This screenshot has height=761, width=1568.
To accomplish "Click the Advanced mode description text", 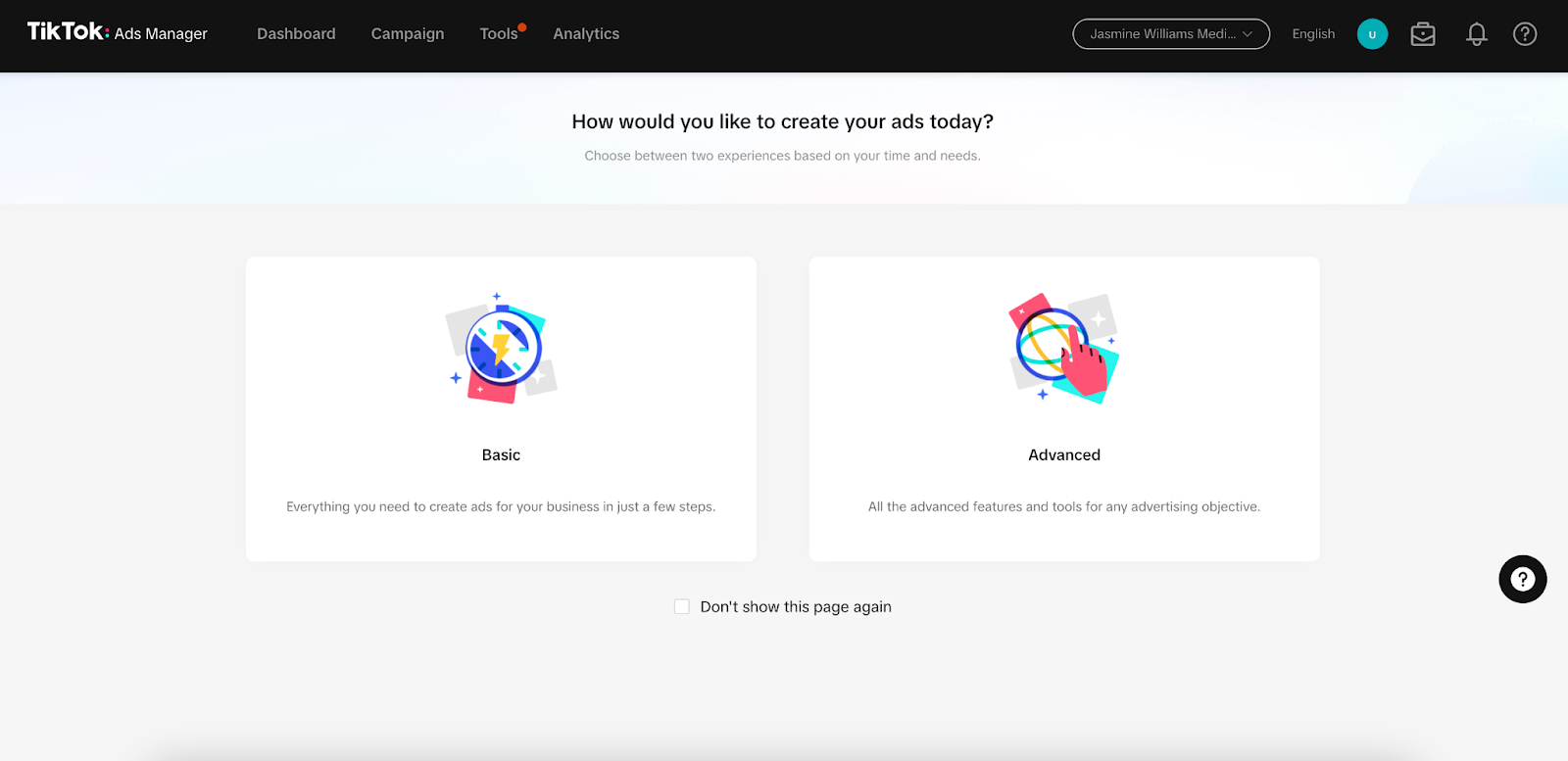I will (x=1064, y=507).
